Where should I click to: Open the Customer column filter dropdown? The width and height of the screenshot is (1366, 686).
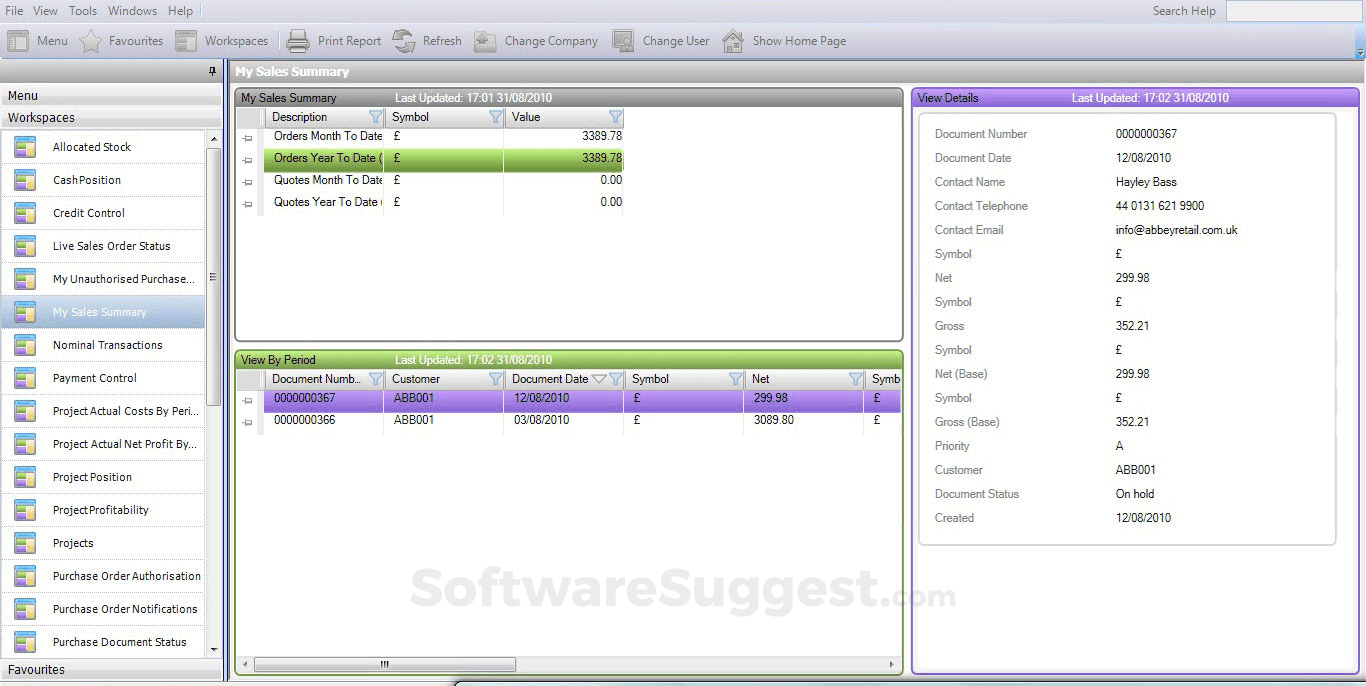point(495,379)
